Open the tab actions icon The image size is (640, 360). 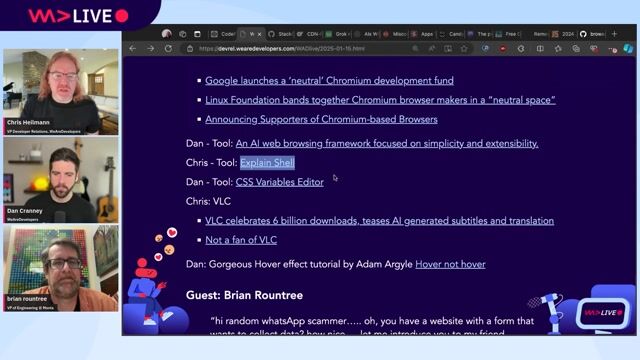[197, 34]
